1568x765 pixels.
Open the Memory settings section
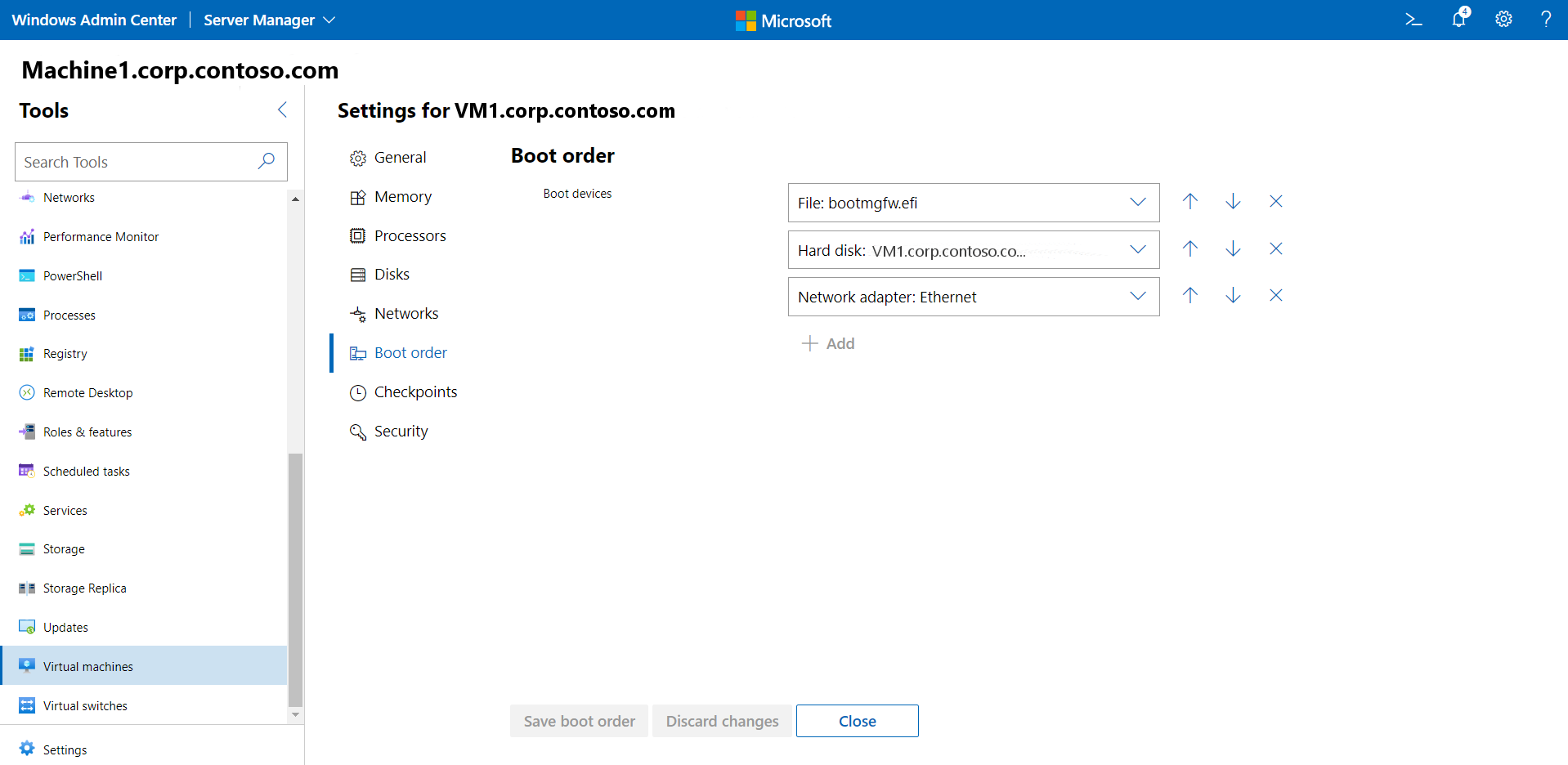[x=402, y=197]
